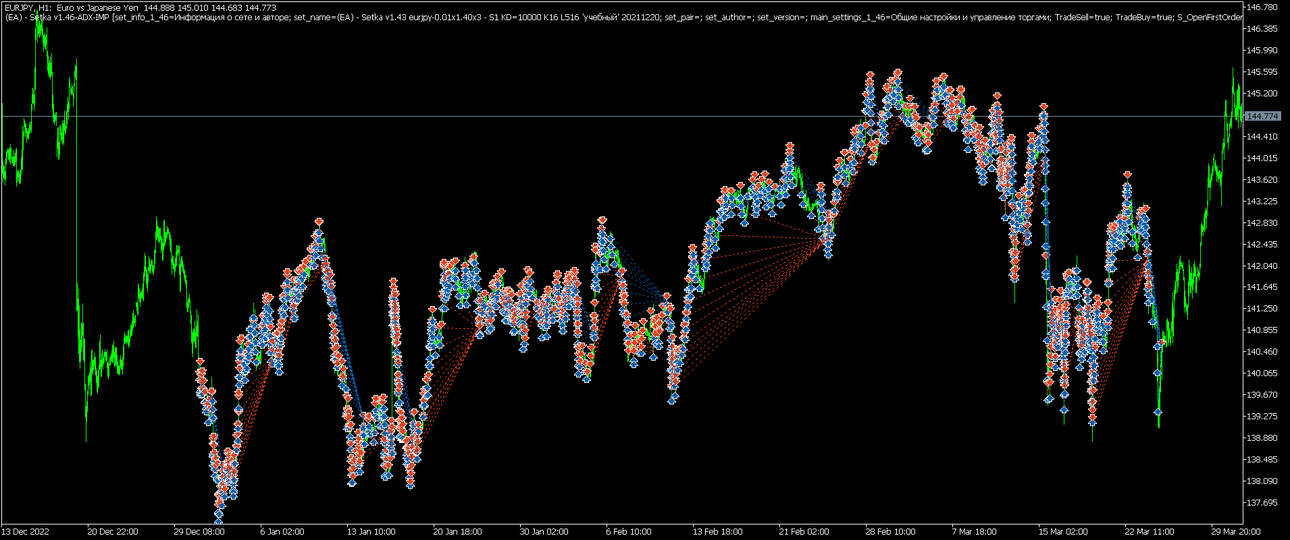Click the 13 Dec 2022 time label
This screenshot has width=1290, height=540.
click(26, 532)
